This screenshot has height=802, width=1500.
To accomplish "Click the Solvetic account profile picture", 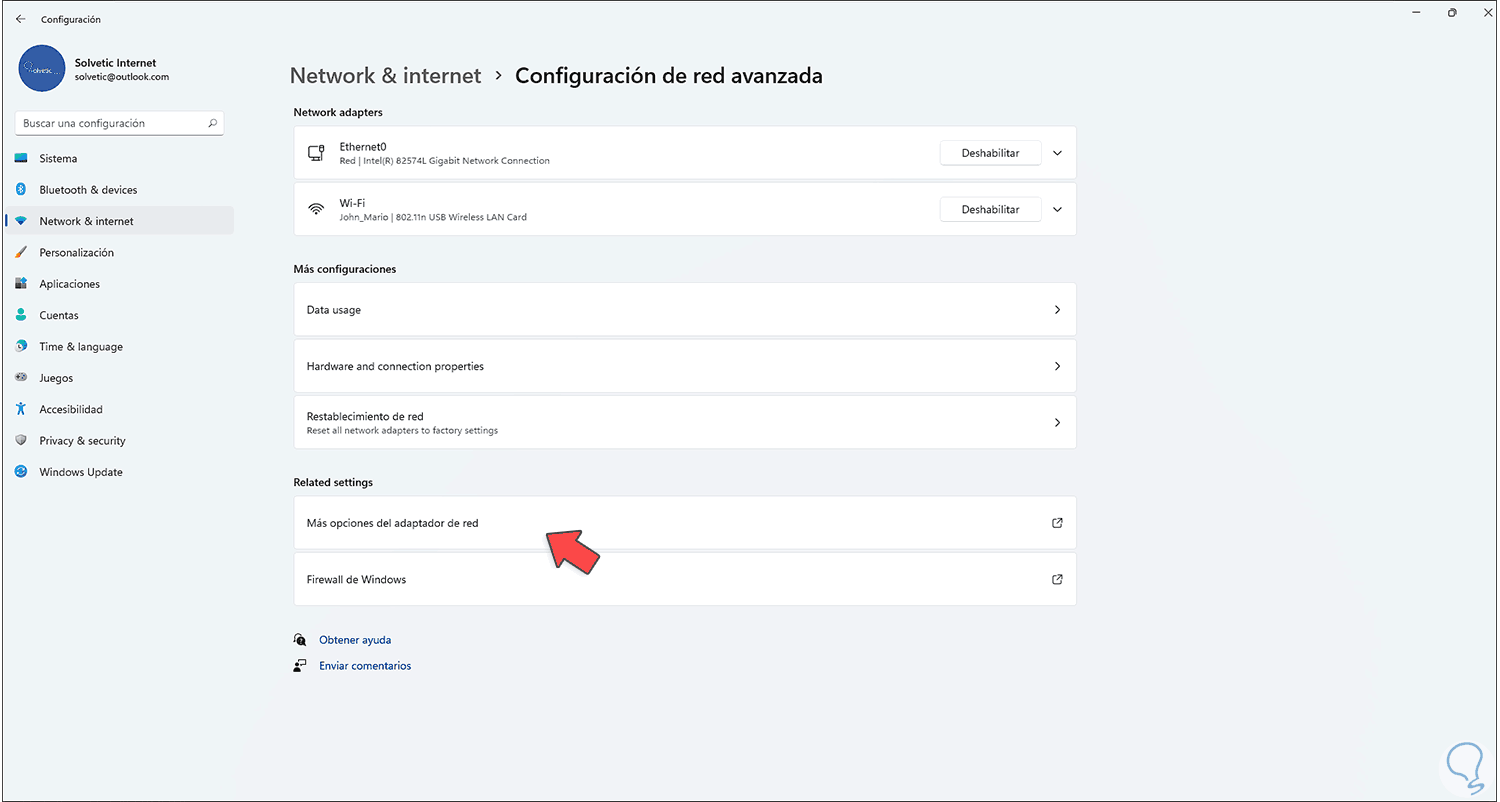I will coord(42,69).
